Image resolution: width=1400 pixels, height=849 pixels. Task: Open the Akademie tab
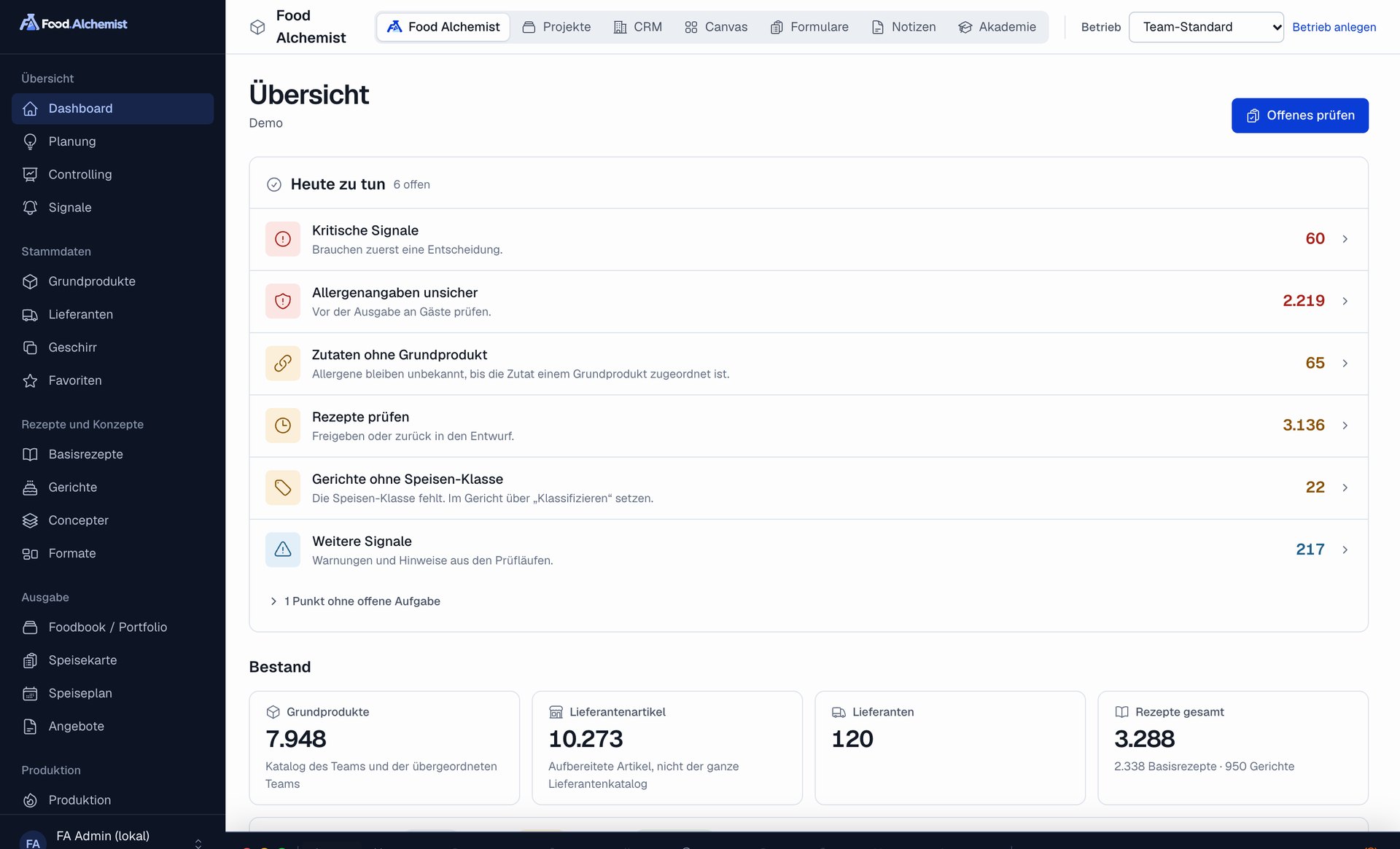[x=997, y=27]
